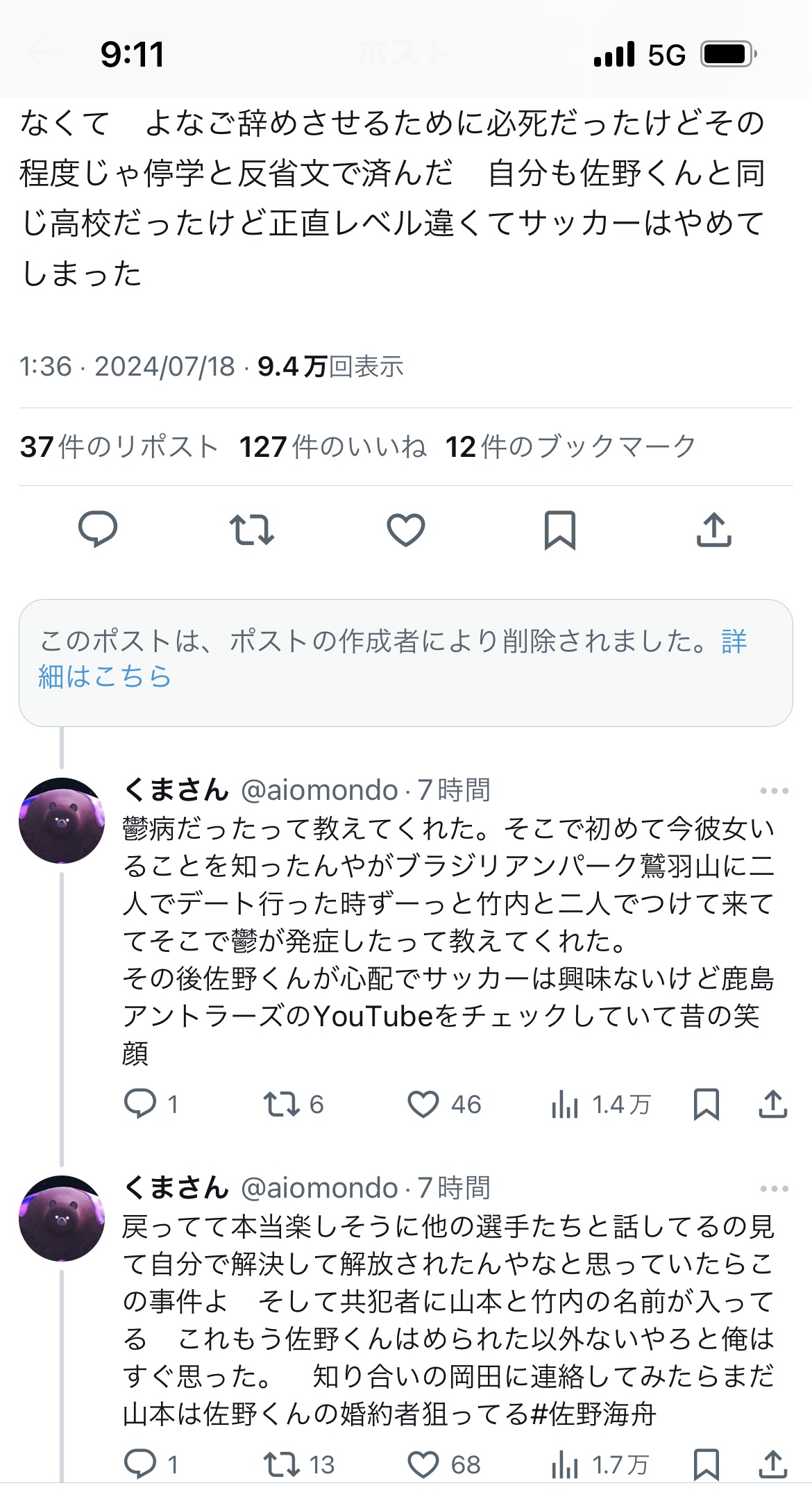This screenshot has height=1497, width=812.
Task: Repost the first reply with 6 reposts
Action: [280, 1104]
